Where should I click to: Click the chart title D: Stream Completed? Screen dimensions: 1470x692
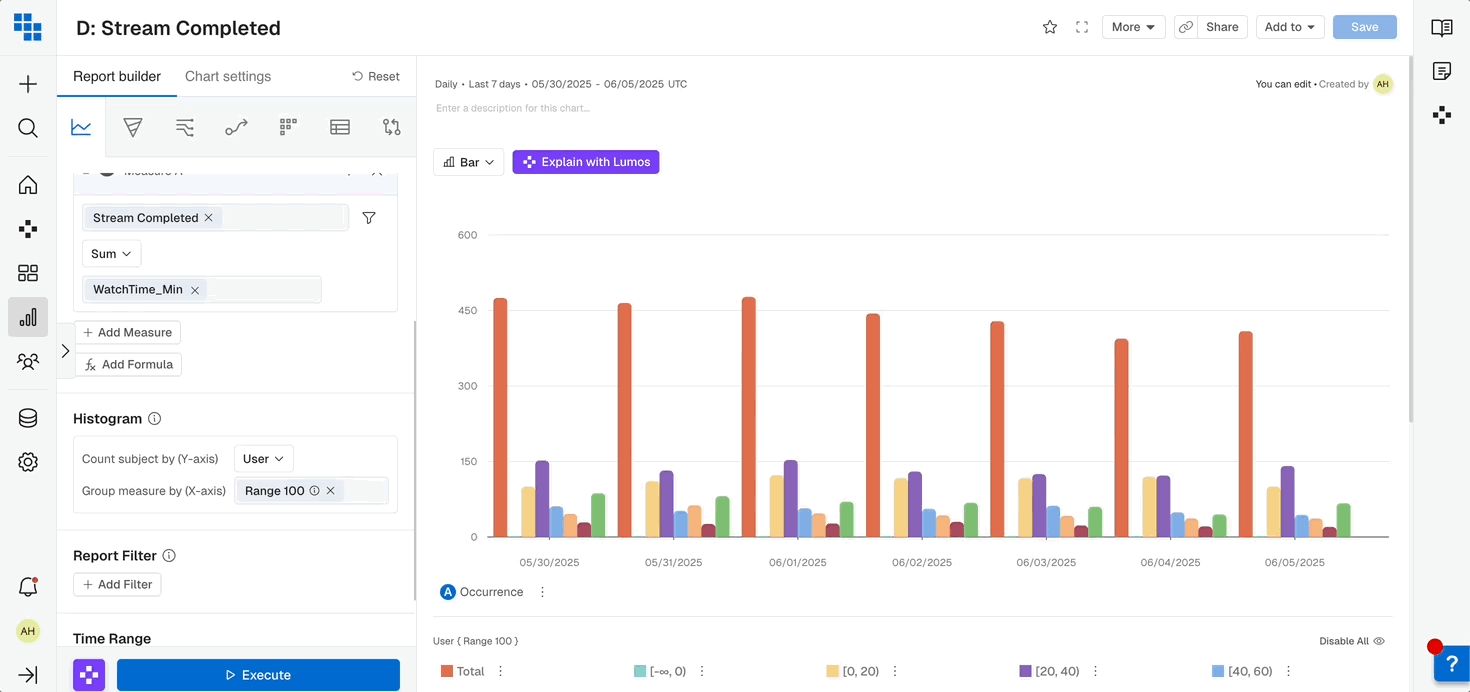tap(179, 28)
